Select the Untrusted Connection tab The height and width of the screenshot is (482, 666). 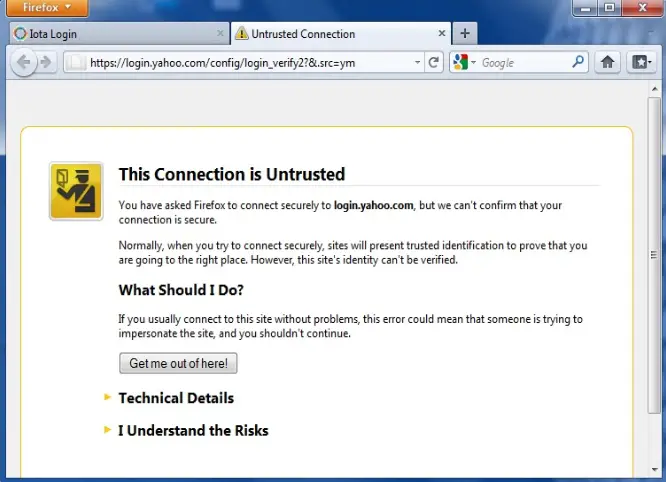click(341, 34)
